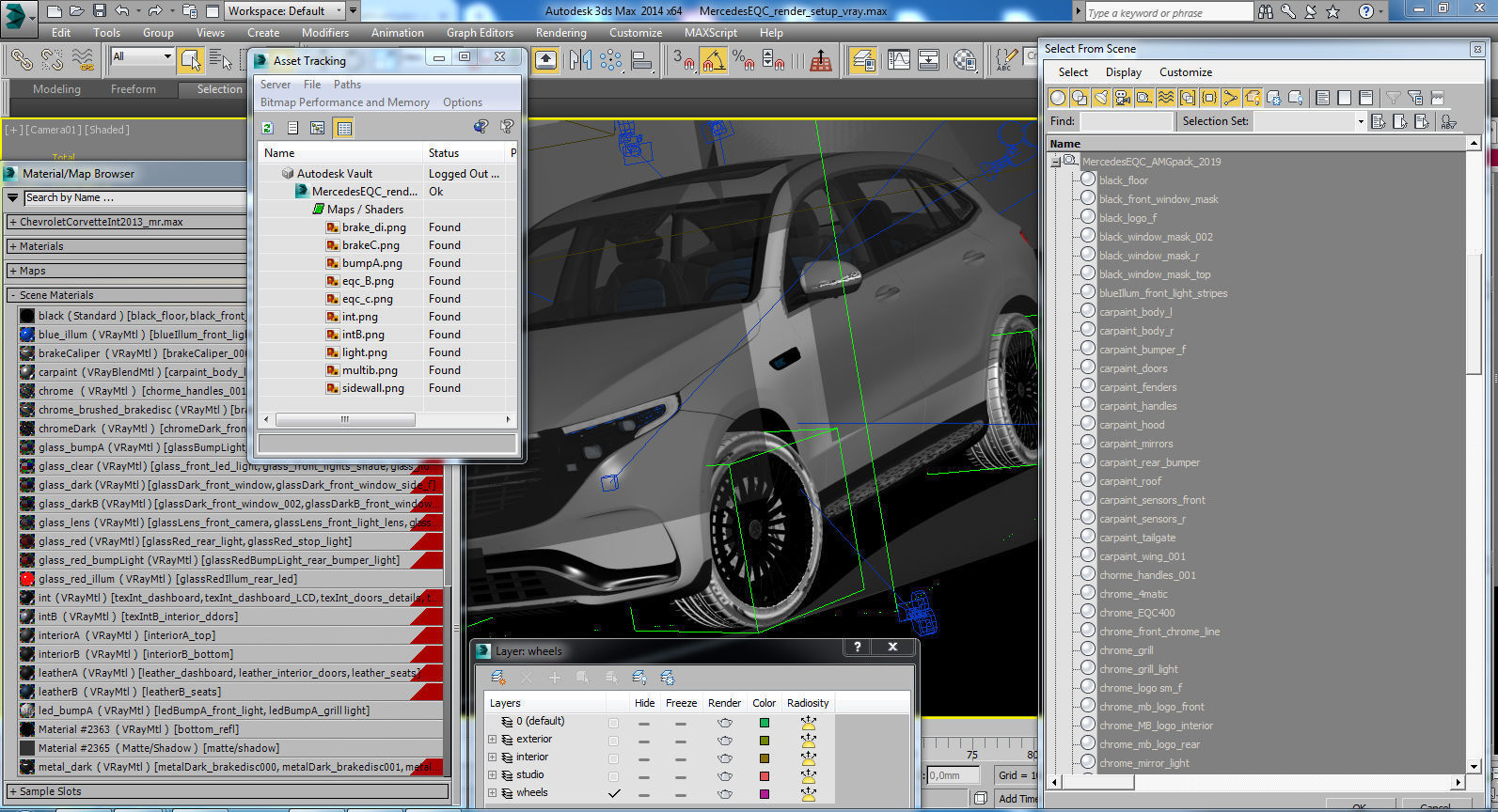The image size is (1498, 812).
Task: Click the Bind to Space Warp icon
Action: [x=83, y=60]
